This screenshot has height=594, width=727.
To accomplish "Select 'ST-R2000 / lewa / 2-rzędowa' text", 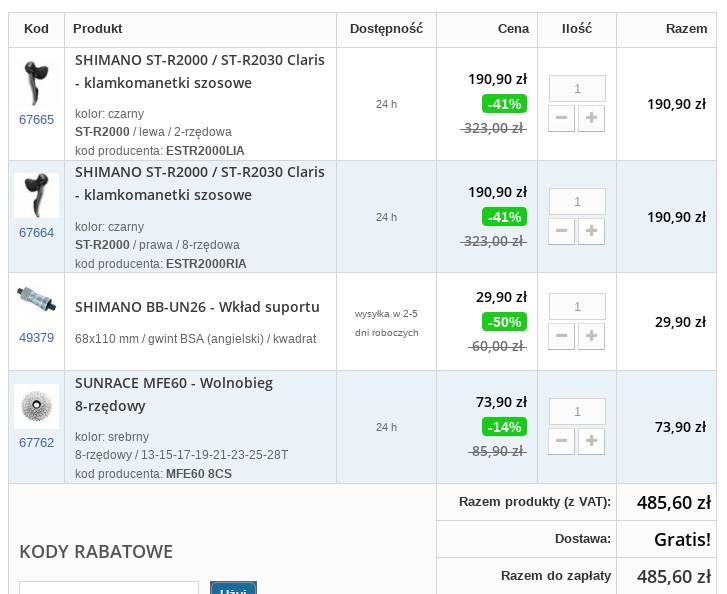I will click(153, 132).
